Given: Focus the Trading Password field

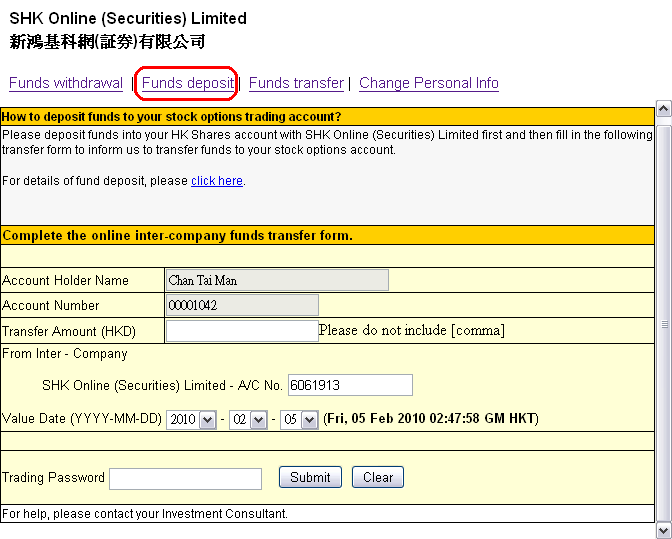Looking at the screenshot, I should tap(185, 478).
